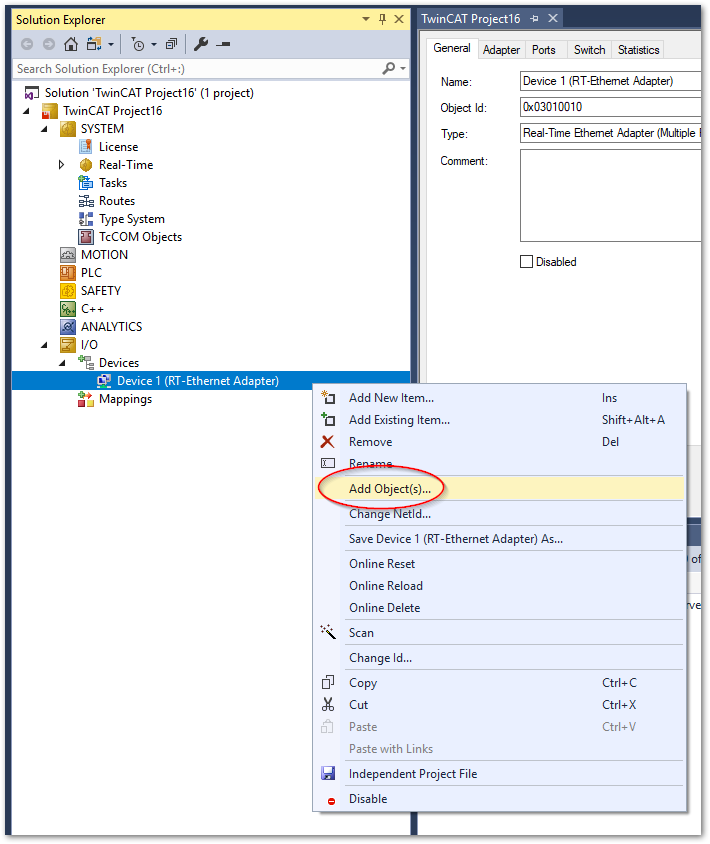Click the Pending Changes Filter clock icon
The width and height of the screenshot is (710, 844).
(x=138, y=44)
